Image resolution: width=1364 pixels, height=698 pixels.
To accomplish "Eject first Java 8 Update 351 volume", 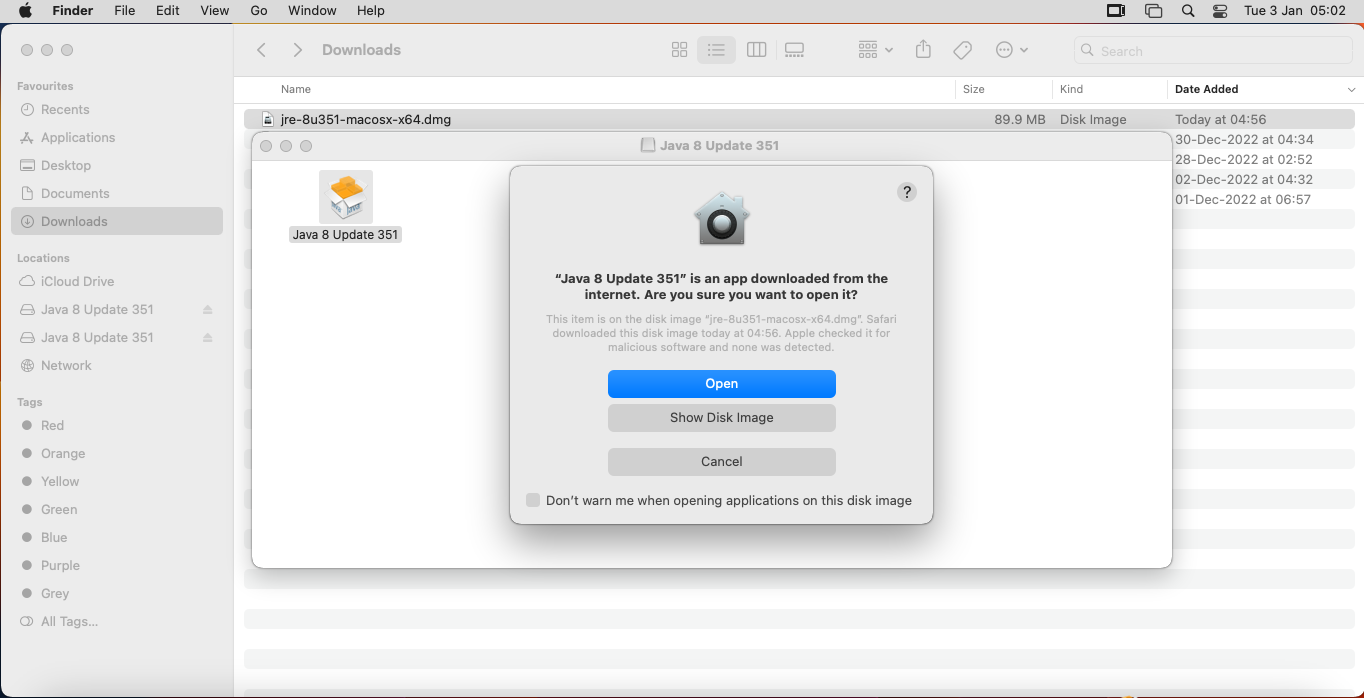I will [208, 310].
